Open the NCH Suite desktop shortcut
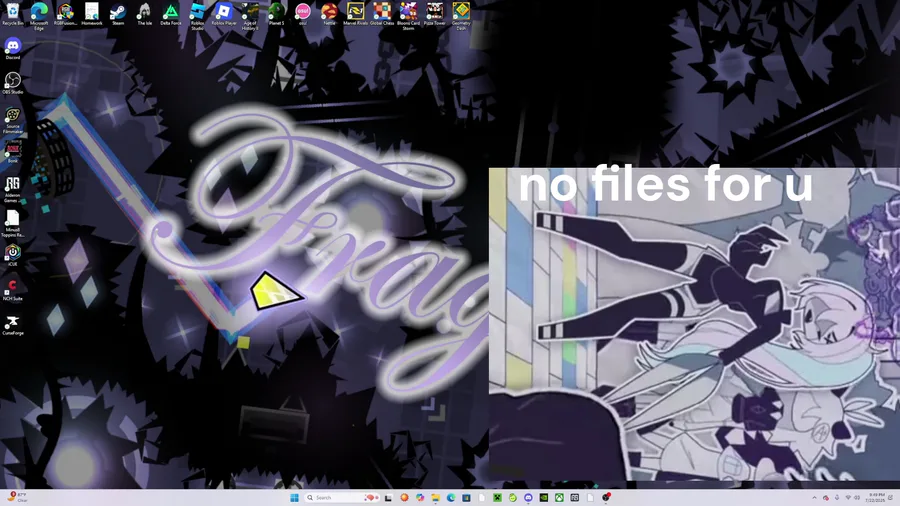This screenshot has height=506, width=900. [13, 289]
